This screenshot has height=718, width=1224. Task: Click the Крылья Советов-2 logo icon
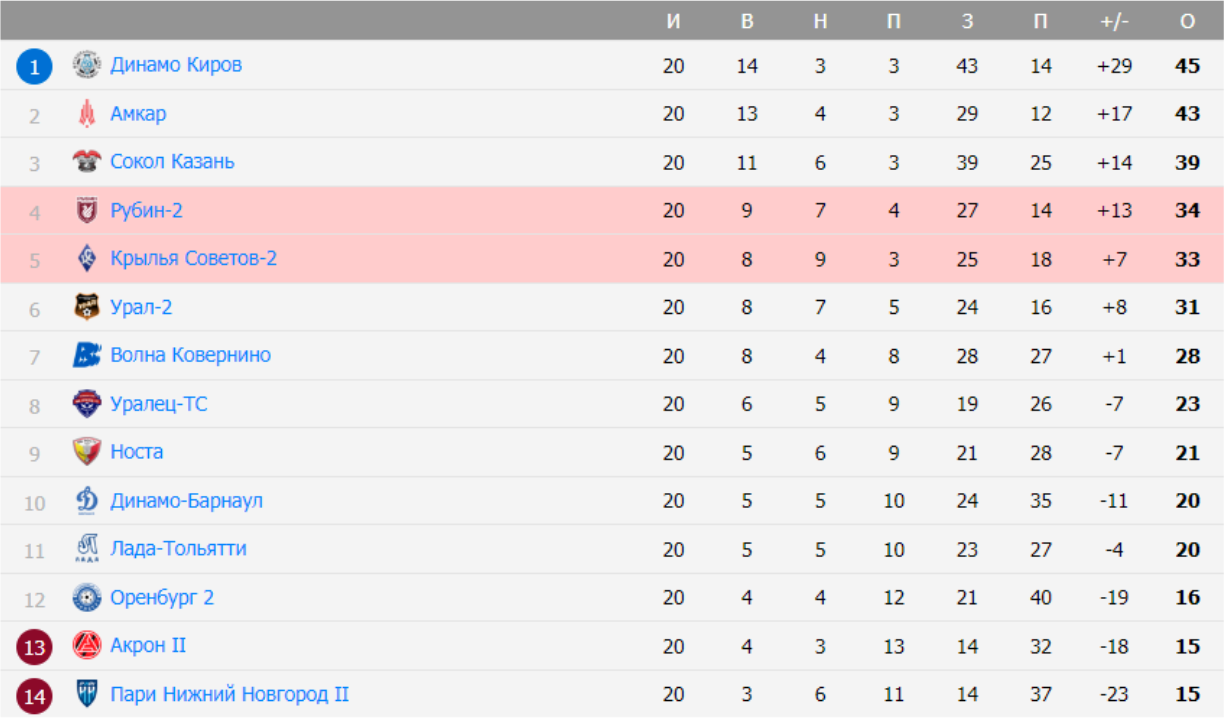point(87,259)
